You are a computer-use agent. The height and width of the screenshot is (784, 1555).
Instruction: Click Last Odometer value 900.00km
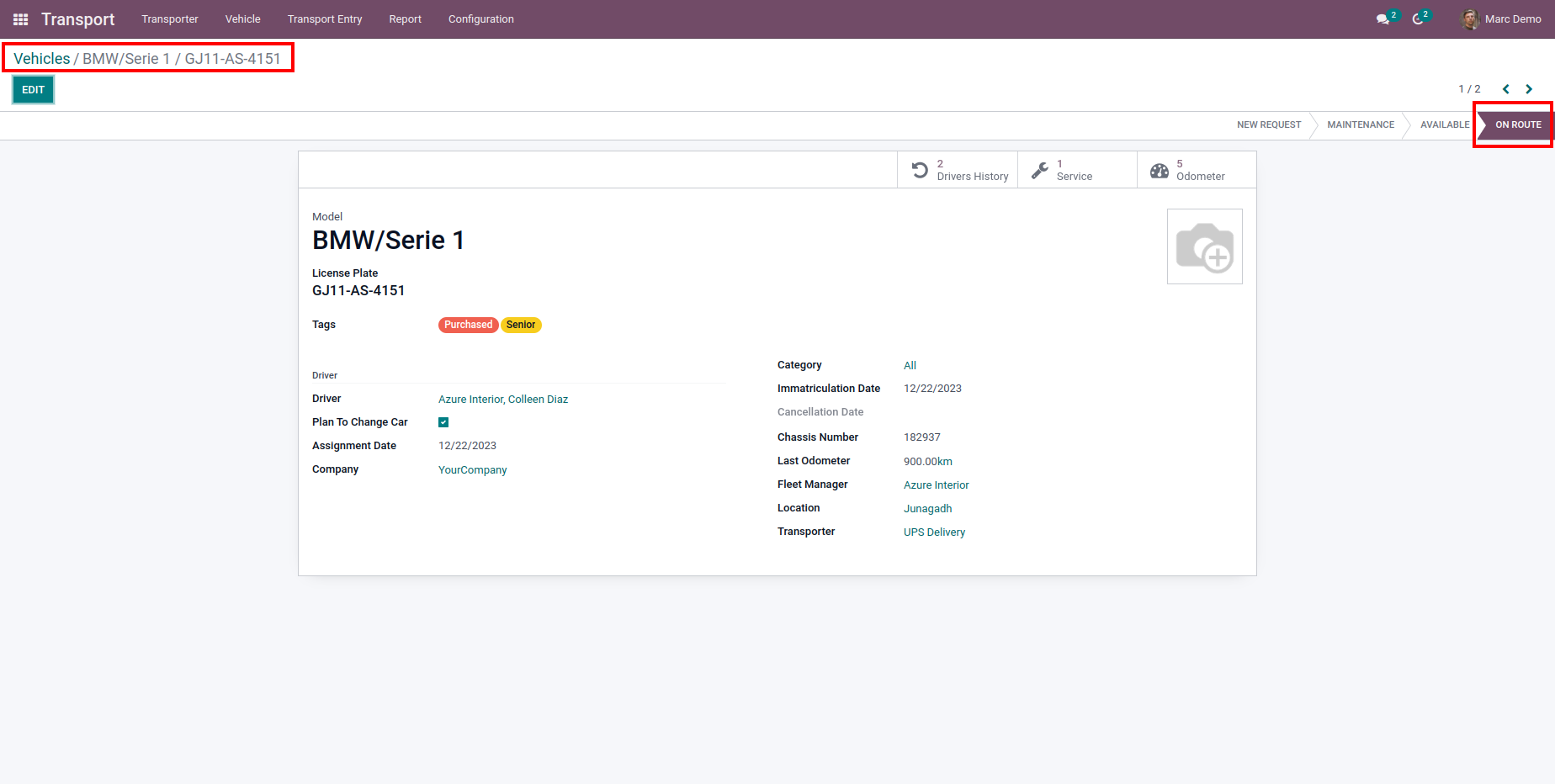pyautogui.click(x=928, y=462)
